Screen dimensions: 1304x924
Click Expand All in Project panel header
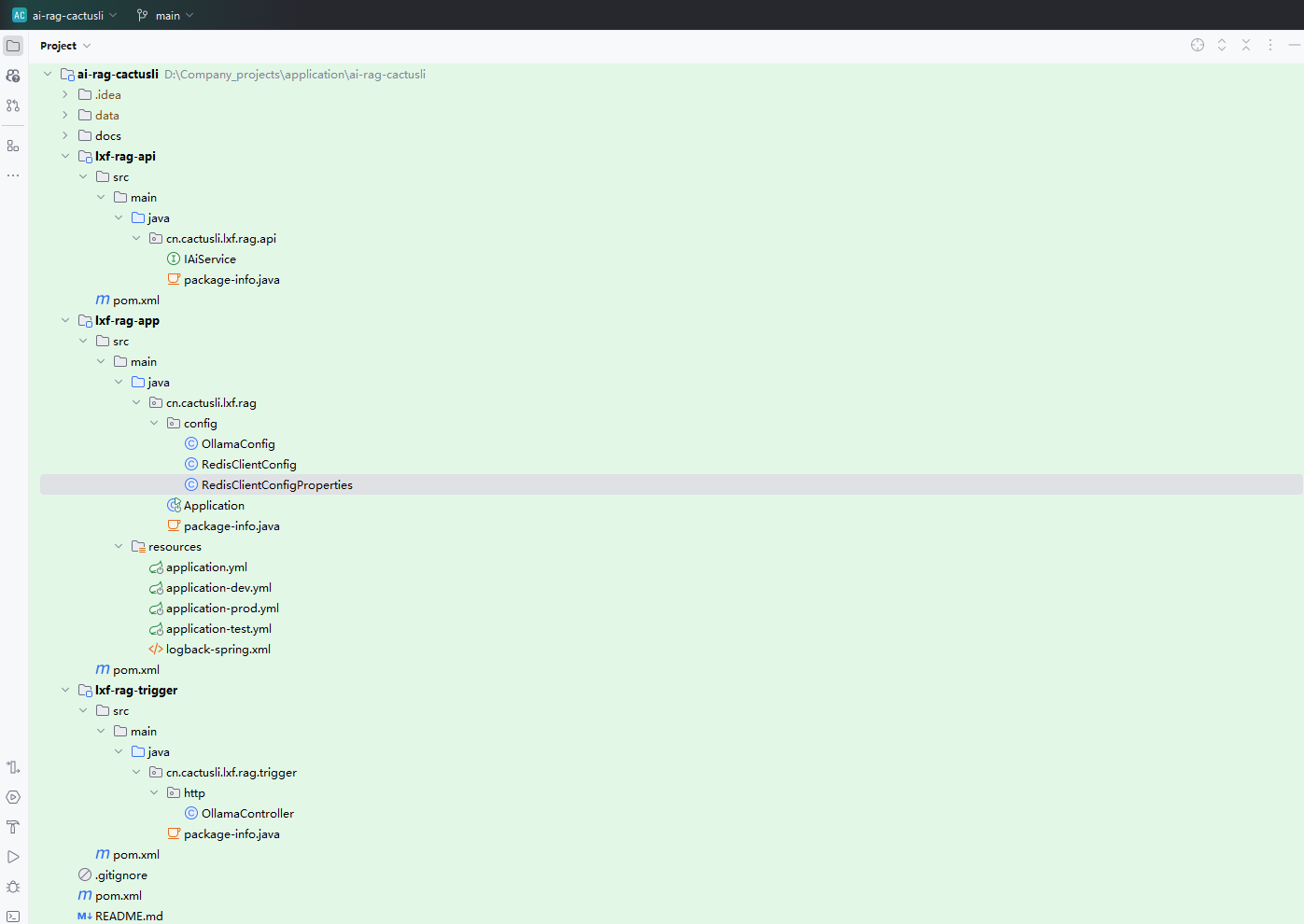point(1222,45)
